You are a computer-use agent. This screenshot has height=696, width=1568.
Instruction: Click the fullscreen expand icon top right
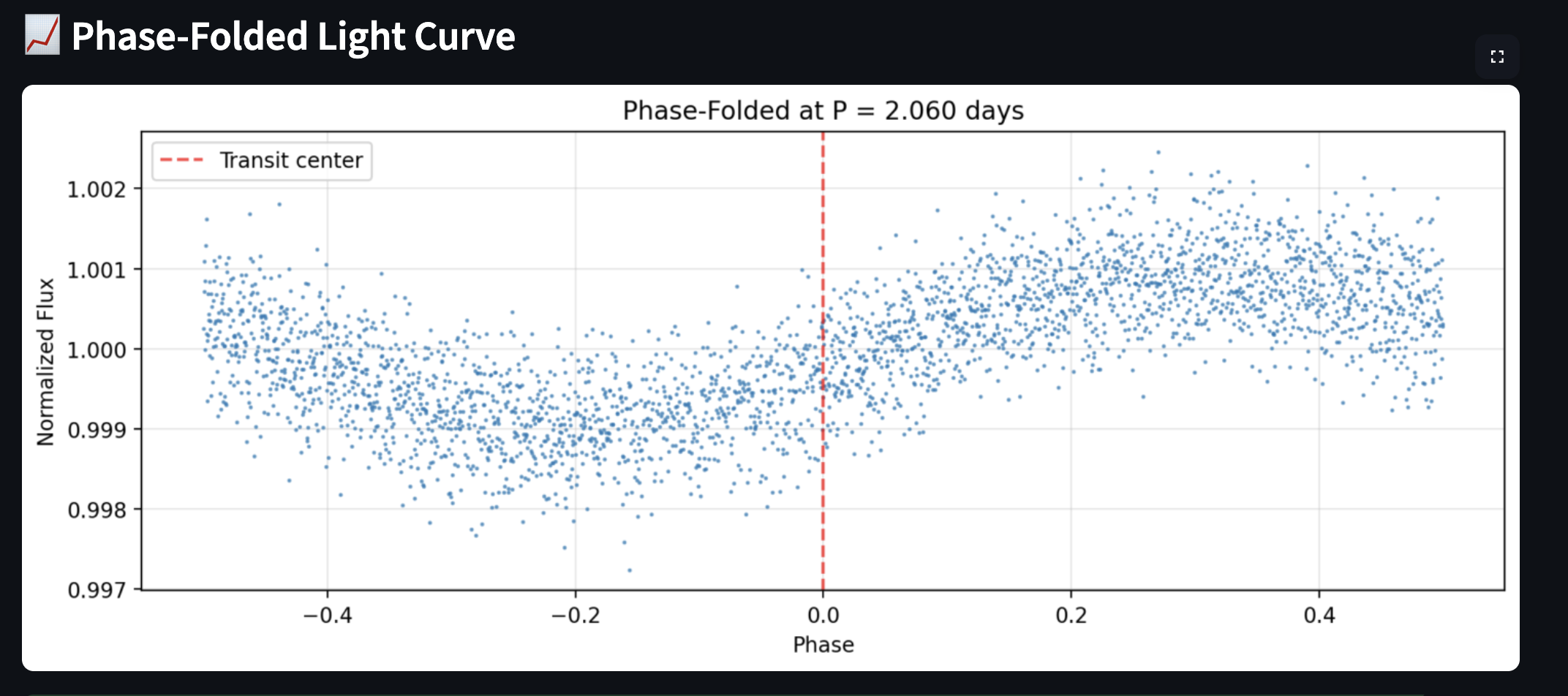tap(1498, 56)
